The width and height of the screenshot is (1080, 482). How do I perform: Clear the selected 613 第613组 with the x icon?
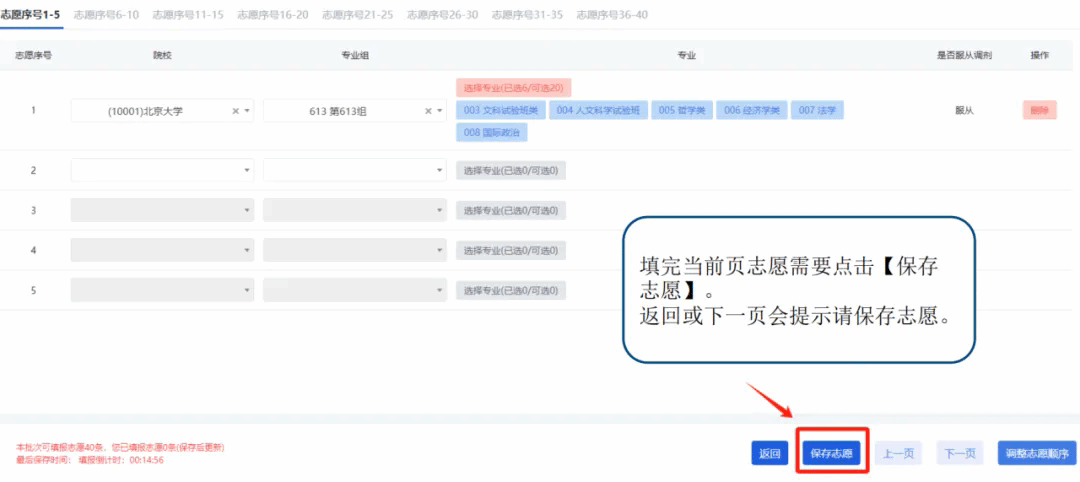pos(428,111)
